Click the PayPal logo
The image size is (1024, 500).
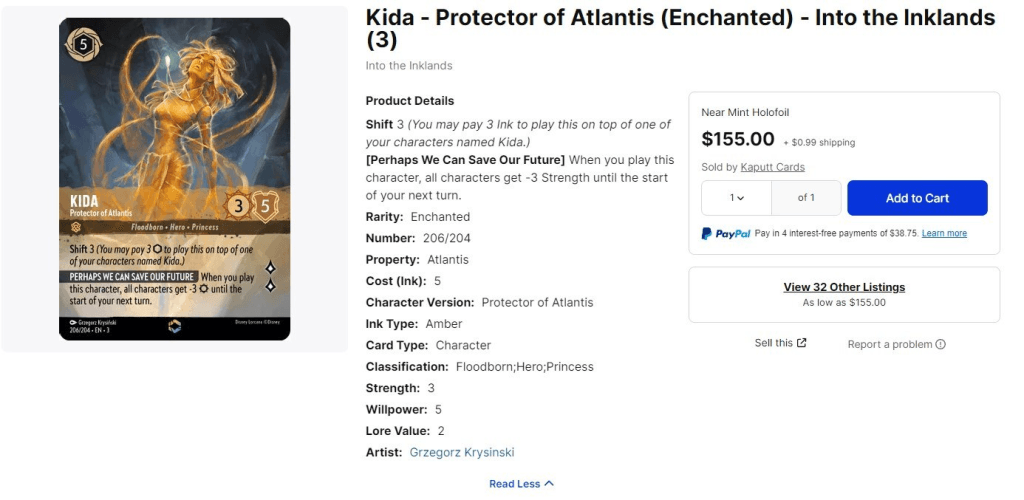(x=726, y=233)
